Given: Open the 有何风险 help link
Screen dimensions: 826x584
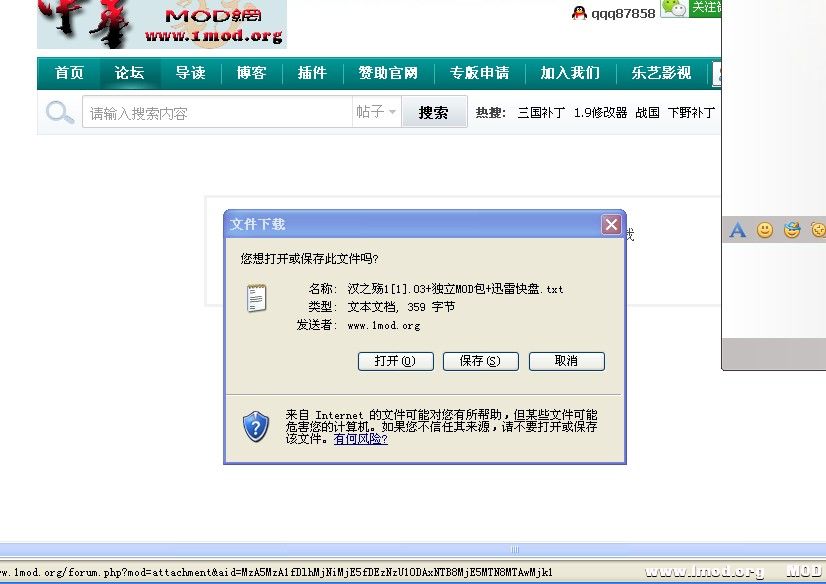Looking at the screenshot, I should (x=358, y=438).
